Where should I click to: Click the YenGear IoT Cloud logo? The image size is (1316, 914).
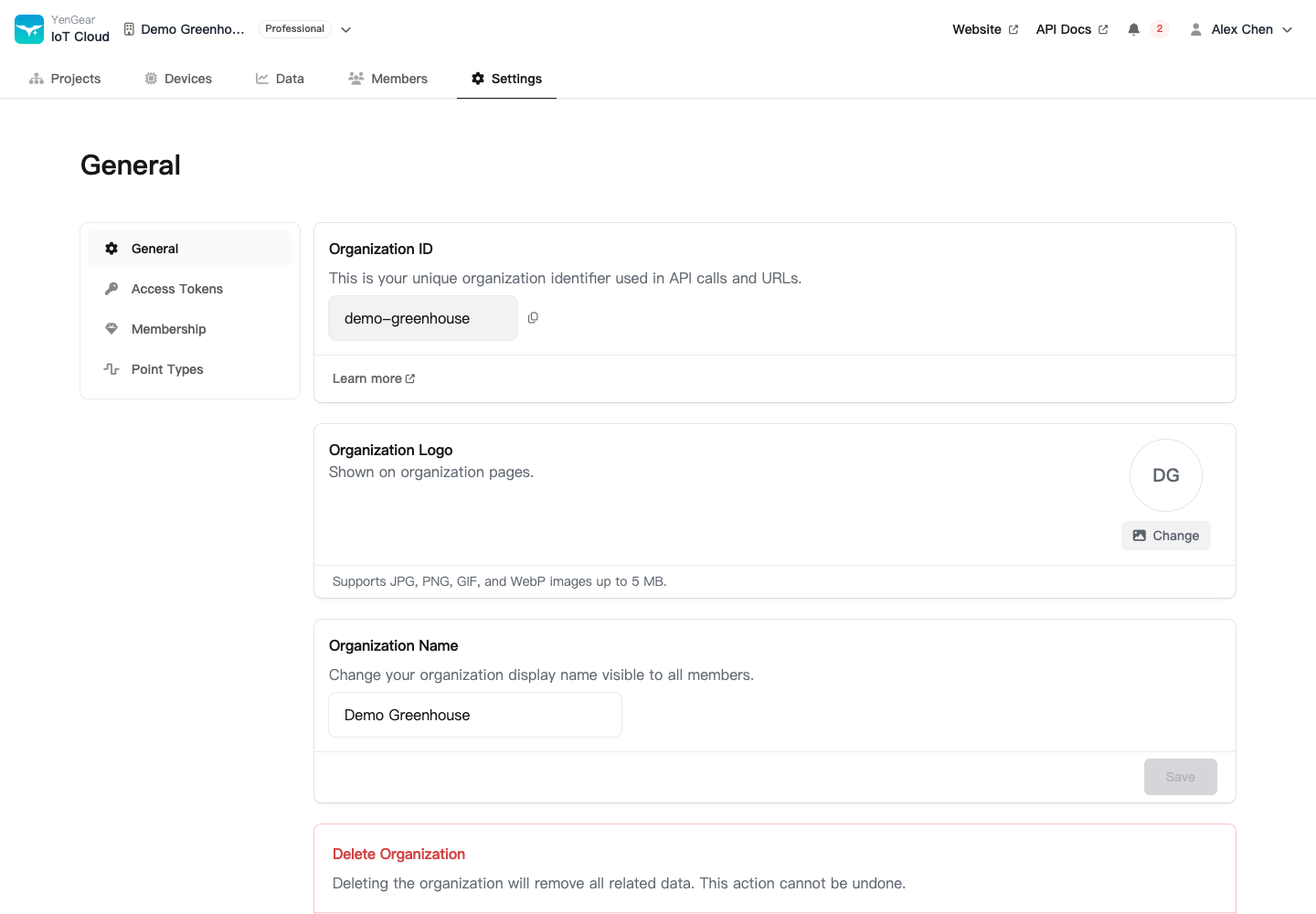pyautogui.click(x=62, y=29)
